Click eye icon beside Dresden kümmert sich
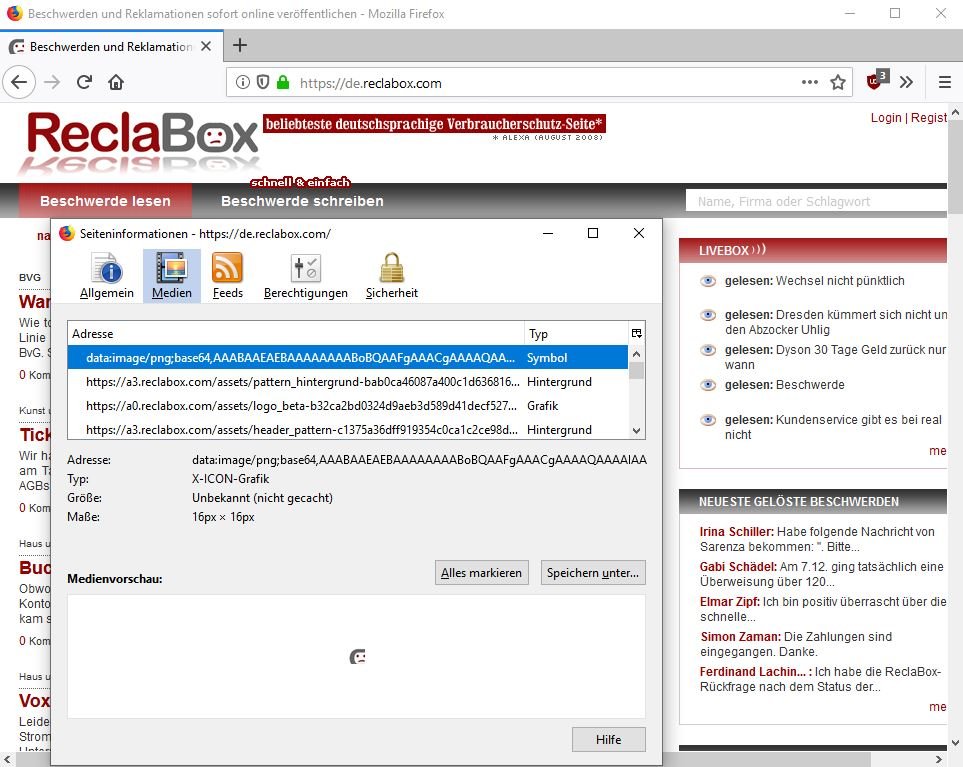The width and height of the screenshot is (963, 767). point(708,315)
